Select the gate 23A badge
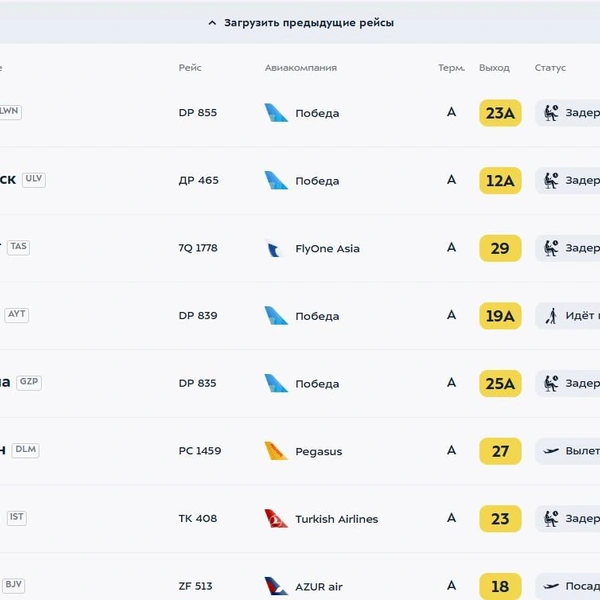 pyautogui.click(x=500, y=113)
